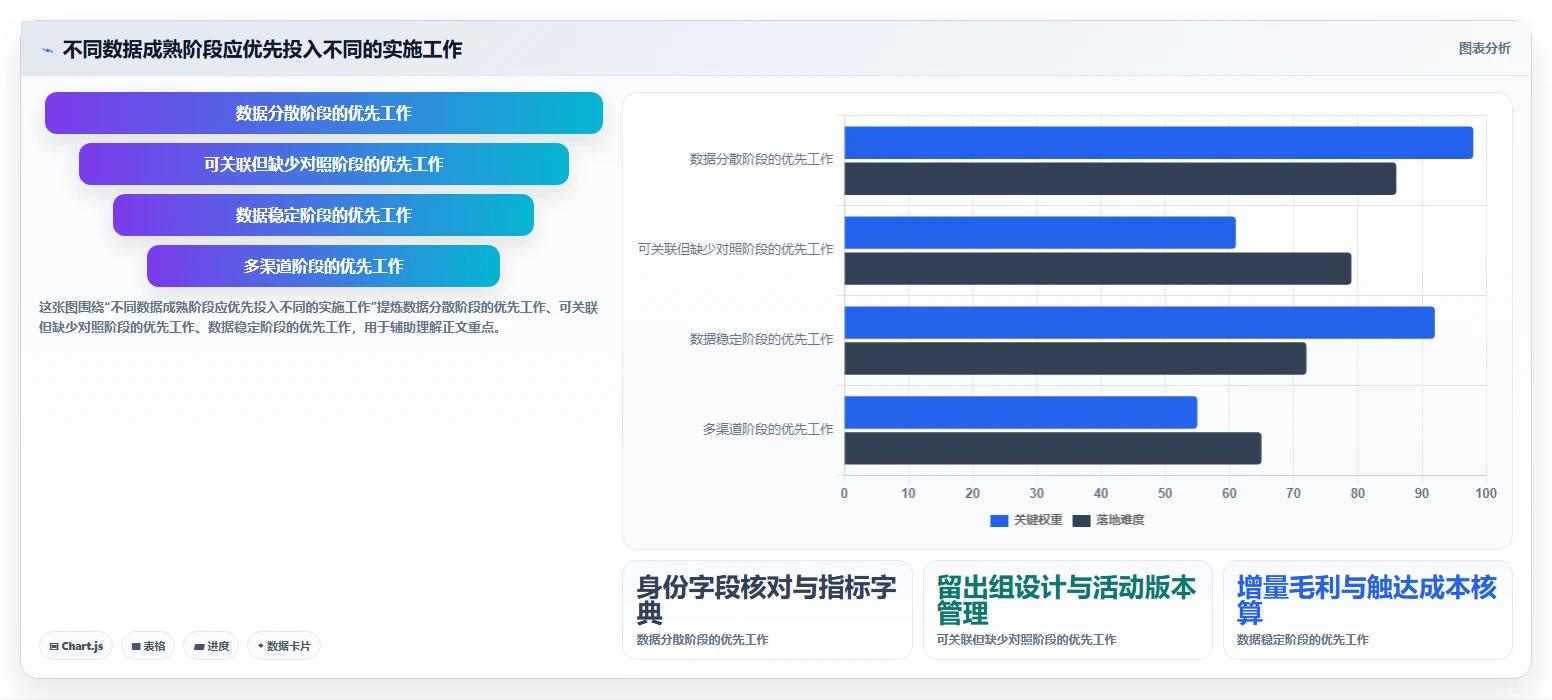Open the 身份字段核对与指标字典 data card
1552x700 pixels.
tap(767, 610)
